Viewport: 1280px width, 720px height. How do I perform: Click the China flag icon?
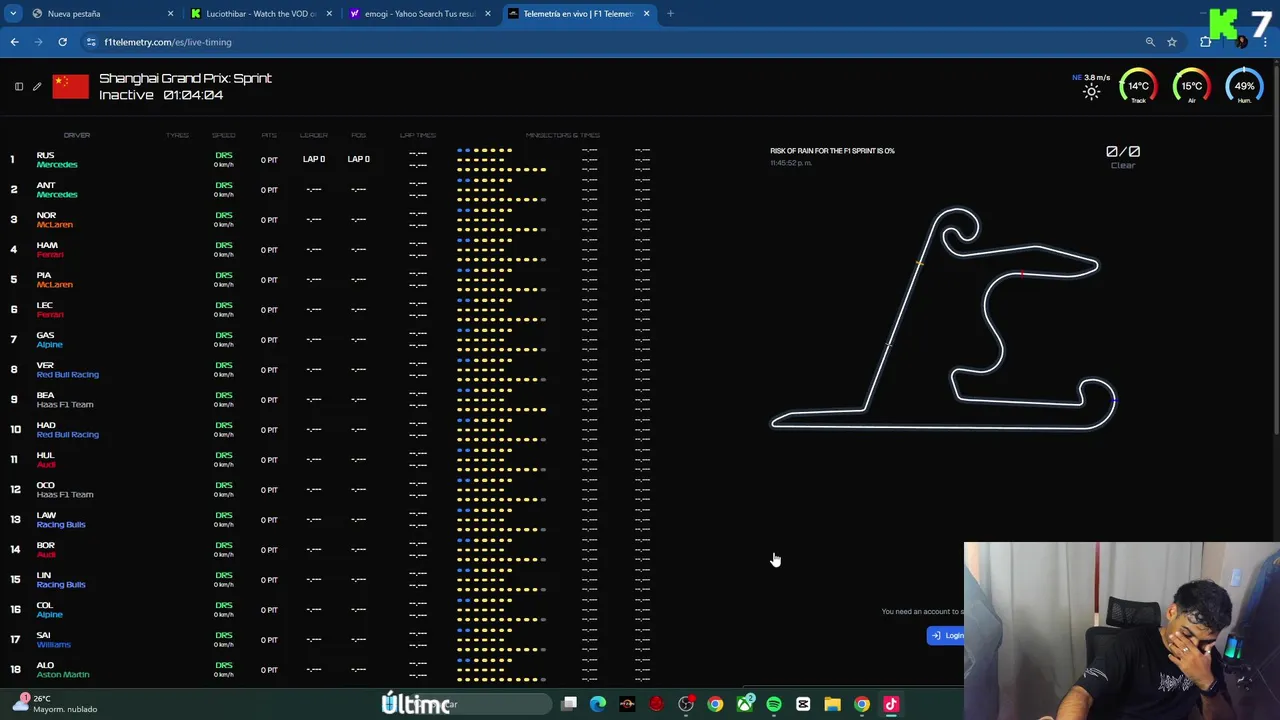[x=70, y=86]
